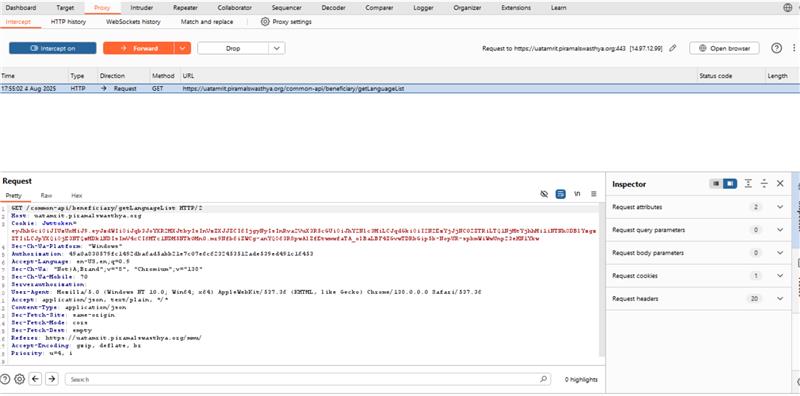Viewport: 800px width, 396px height.
Task: Open the Learn tab
Action: 559,8
